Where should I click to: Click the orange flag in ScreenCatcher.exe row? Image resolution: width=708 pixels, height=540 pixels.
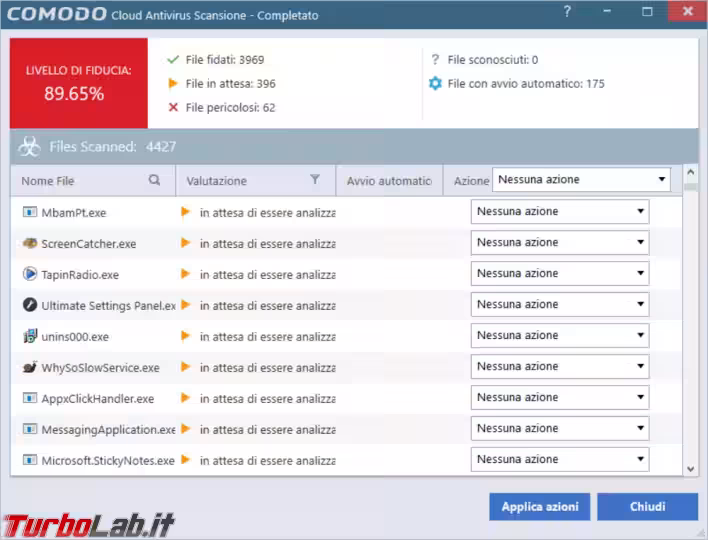(185, 243)
